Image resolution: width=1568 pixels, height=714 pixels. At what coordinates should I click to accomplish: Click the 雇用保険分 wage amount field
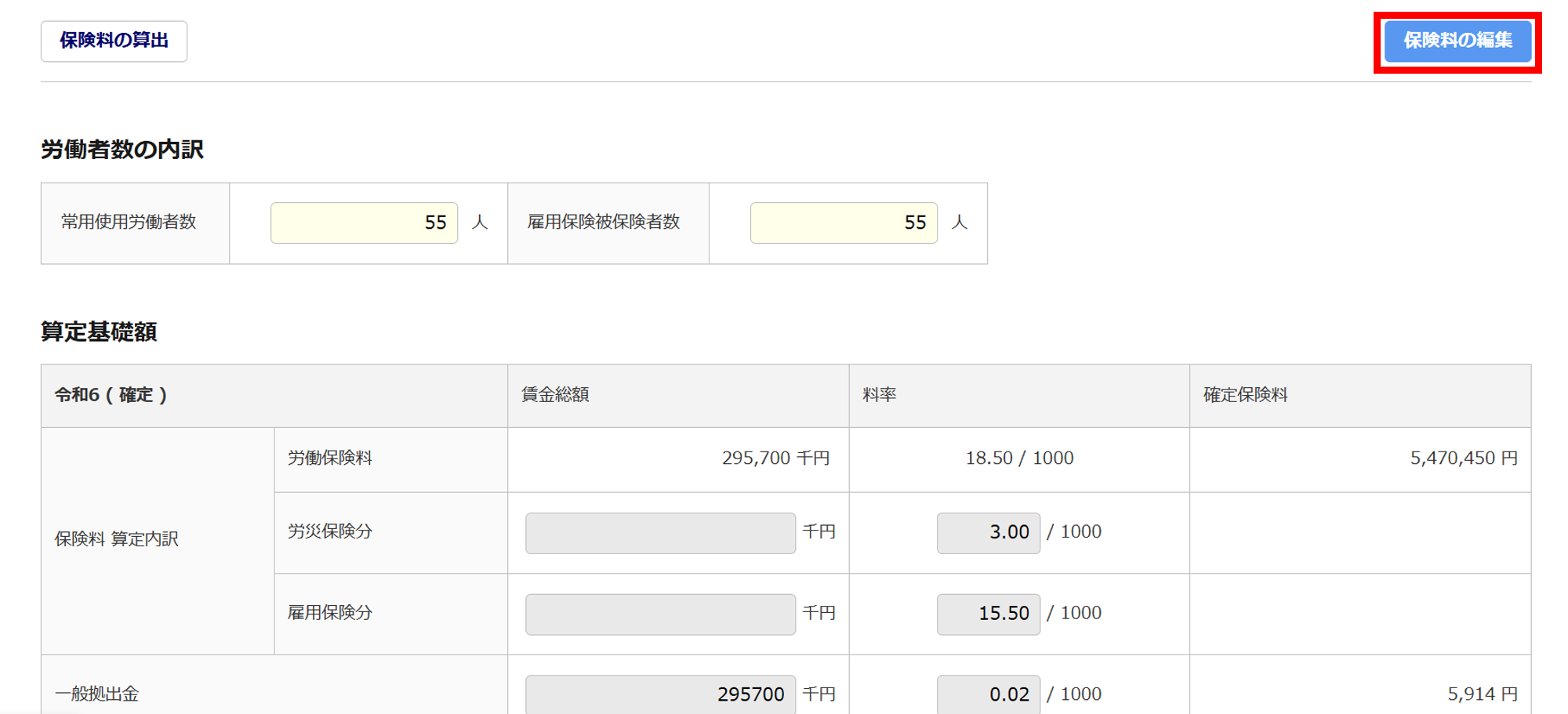pos(660,614)
